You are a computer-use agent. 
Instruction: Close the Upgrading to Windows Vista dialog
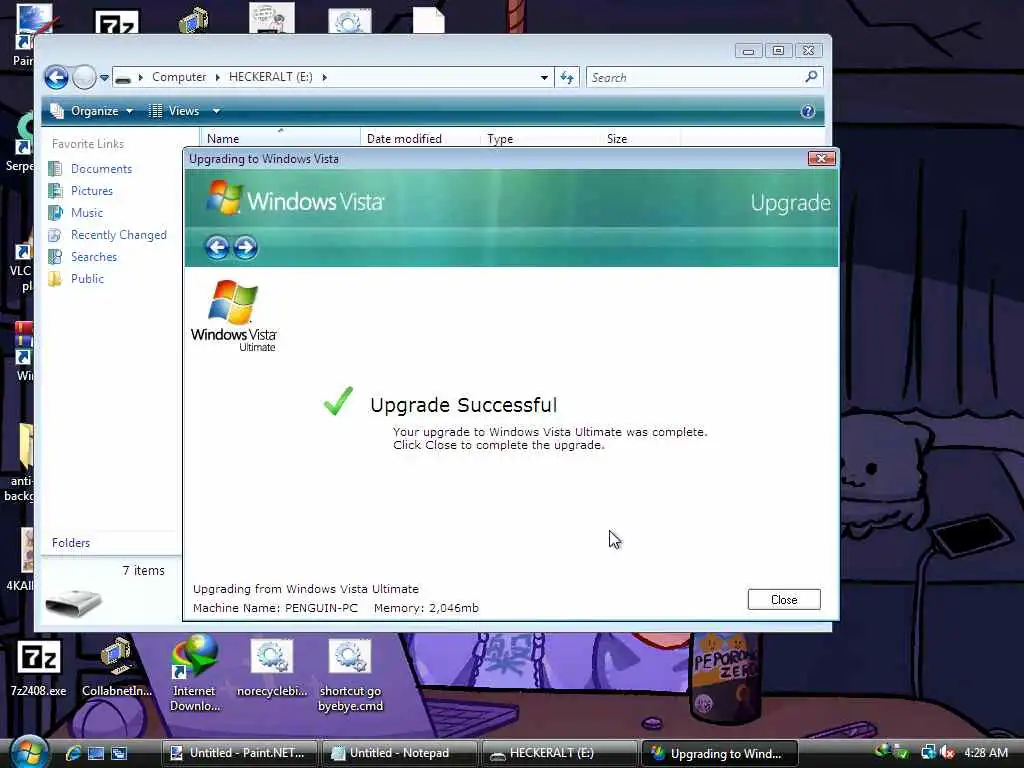coord(822,159)
